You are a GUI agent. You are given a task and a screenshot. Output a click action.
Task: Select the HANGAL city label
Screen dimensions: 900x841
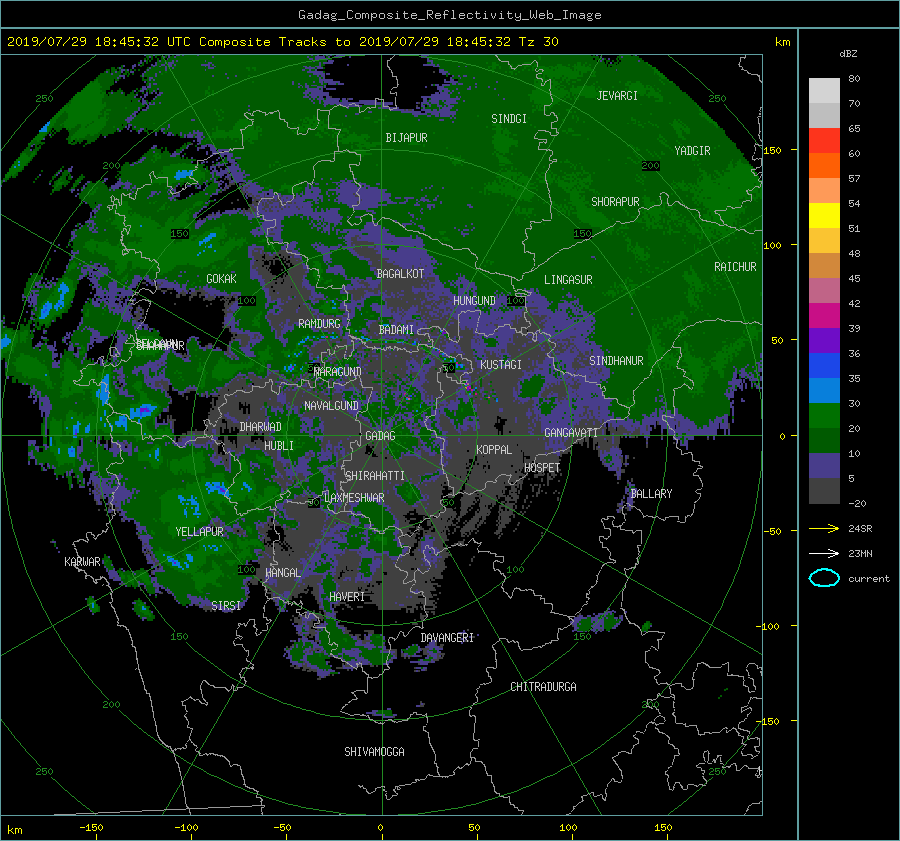[x=283, y=573]
